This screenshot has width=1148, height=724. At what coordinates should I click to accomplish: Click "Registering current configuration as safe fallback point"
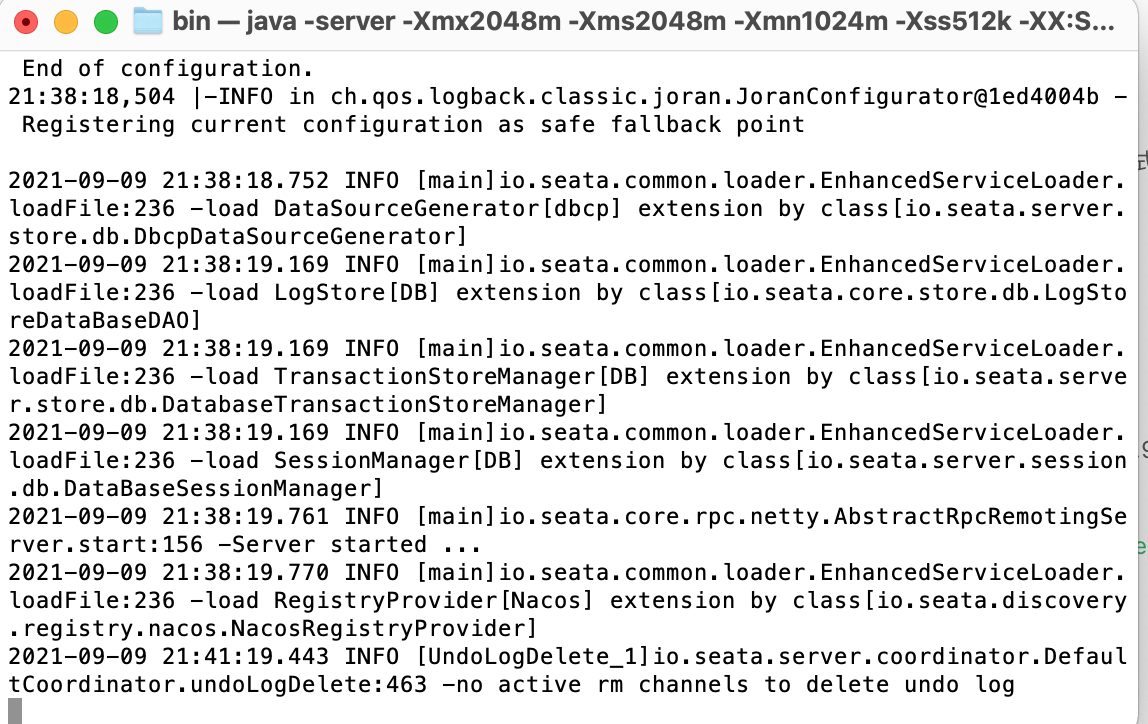(413, 125)
